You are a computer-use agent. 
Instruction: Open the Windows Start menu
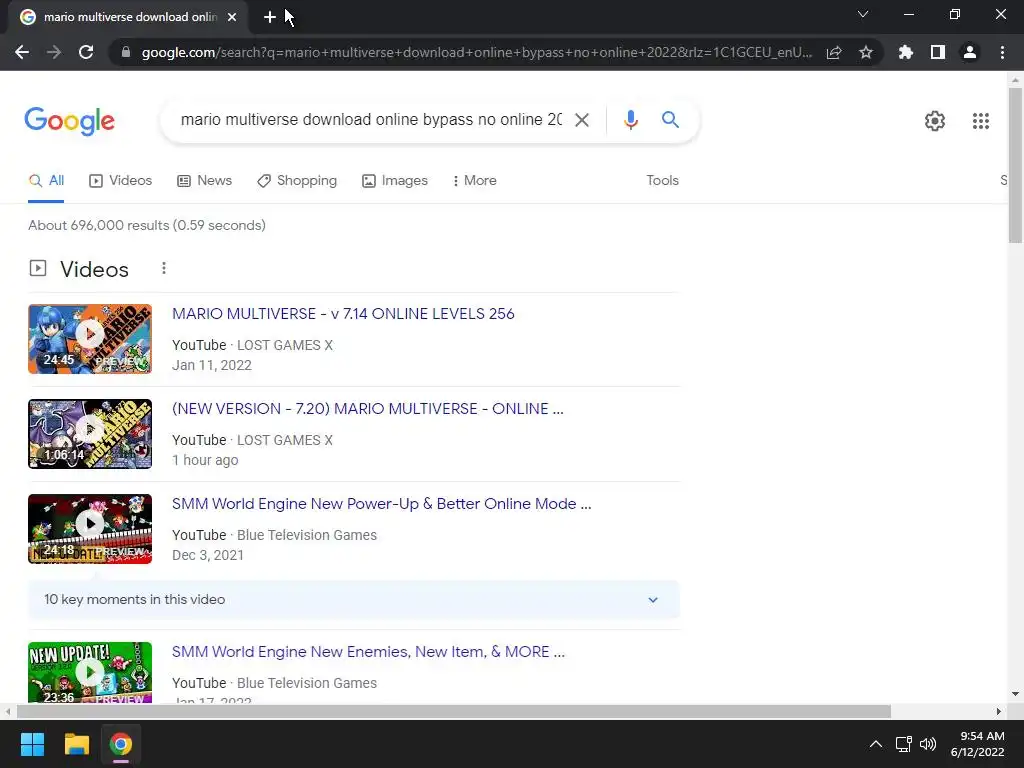[x=32, y=744]
